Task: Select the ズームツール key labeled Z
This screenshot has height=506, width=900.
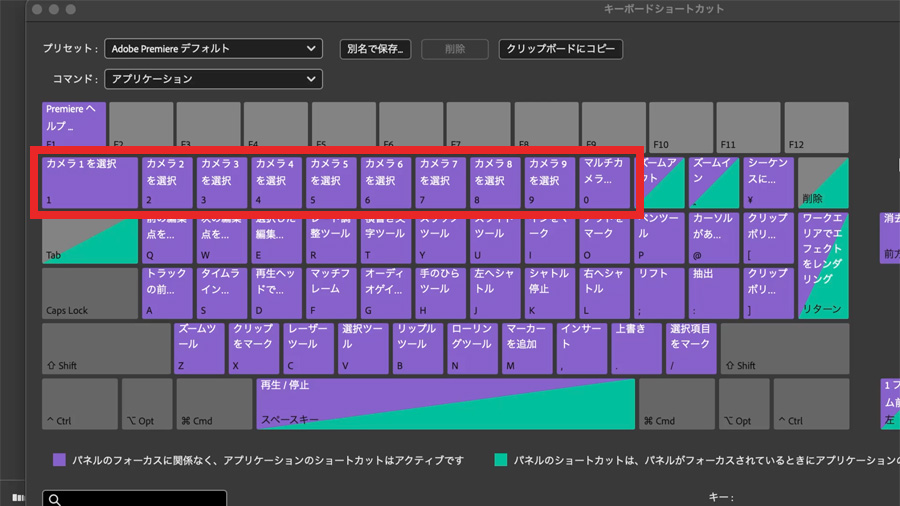Action: (199, 348)
